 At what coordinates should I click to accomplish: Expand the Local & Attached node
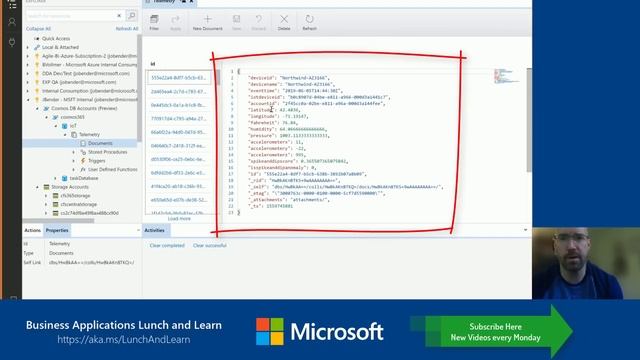coord(28,47)
